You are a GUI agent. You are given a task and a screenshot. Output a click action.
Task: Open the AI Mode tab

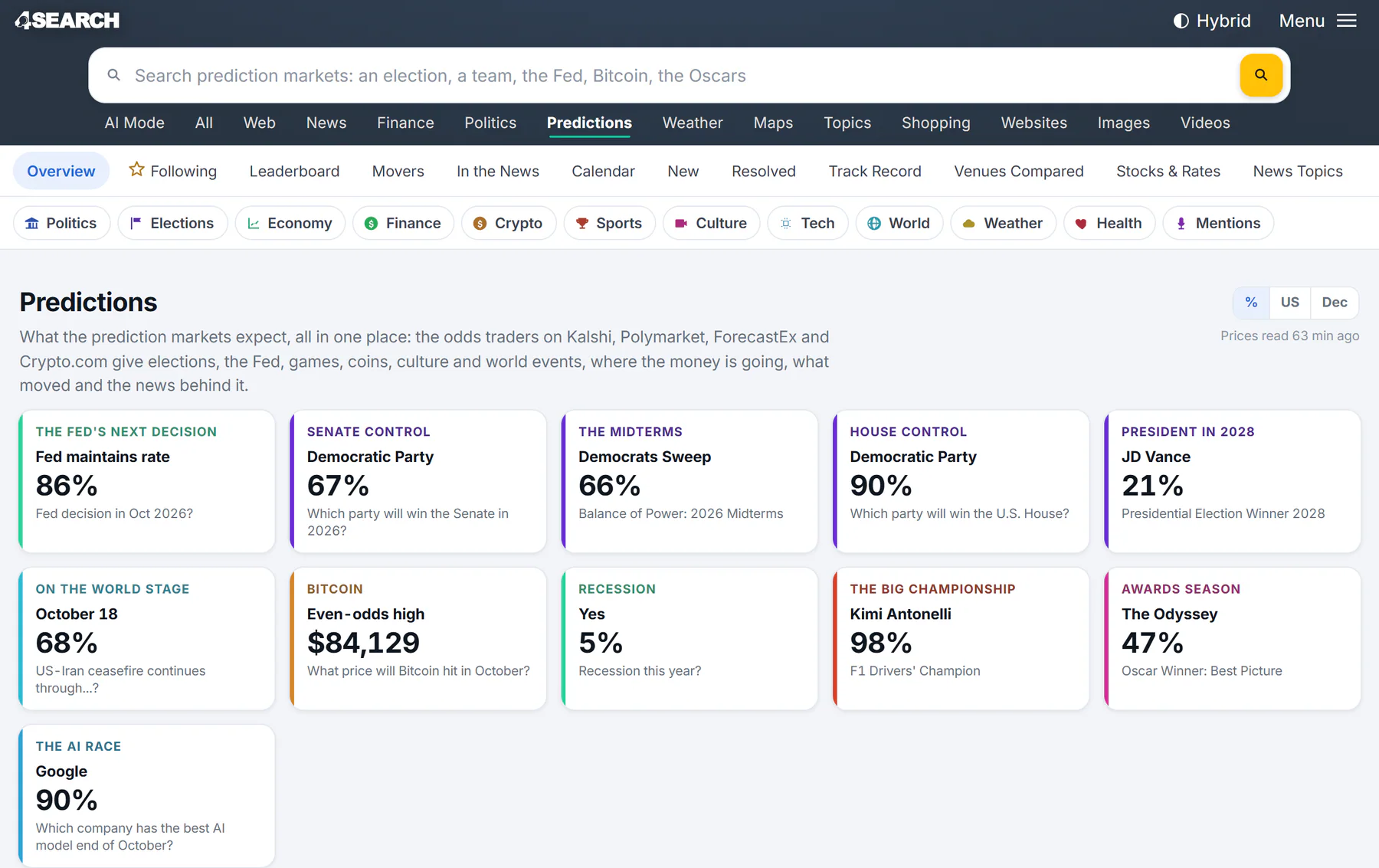(x=135, y=123)
